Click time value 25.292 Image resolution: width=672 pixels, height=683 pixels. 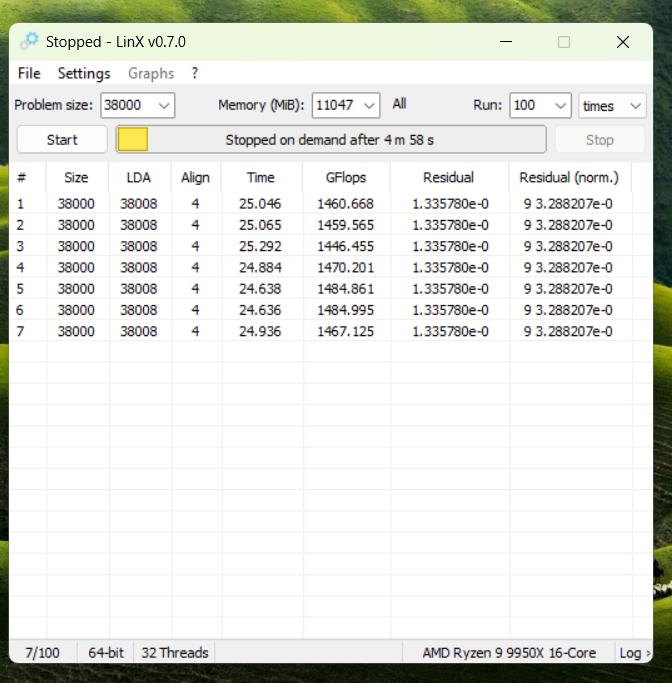coord(260,247)
